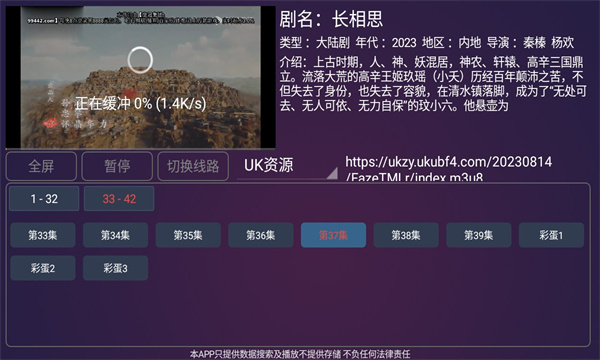Image resolution: width=600 pixels, height=360 pixels.
Task: Click the buffering video preview
Action: (140, 77)
